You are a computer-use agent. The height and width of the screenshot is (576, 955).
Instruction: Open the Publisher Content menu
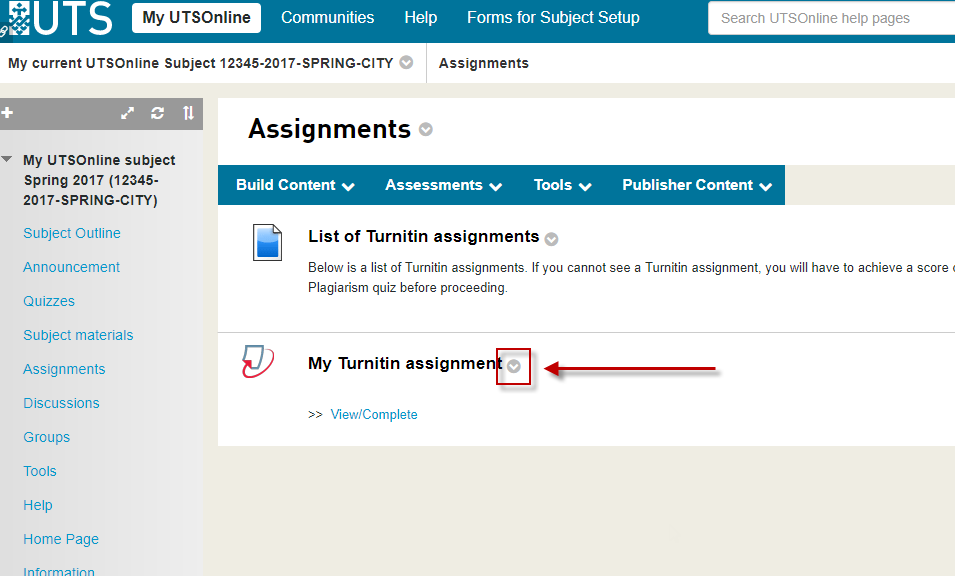point(696,185)
